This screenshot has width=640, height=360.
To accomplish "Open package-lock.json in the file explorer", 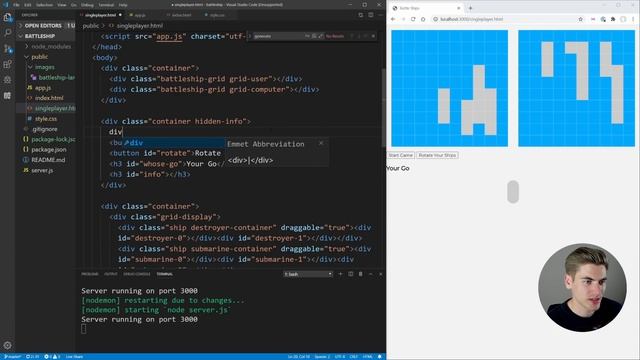I will click(49, 139).
